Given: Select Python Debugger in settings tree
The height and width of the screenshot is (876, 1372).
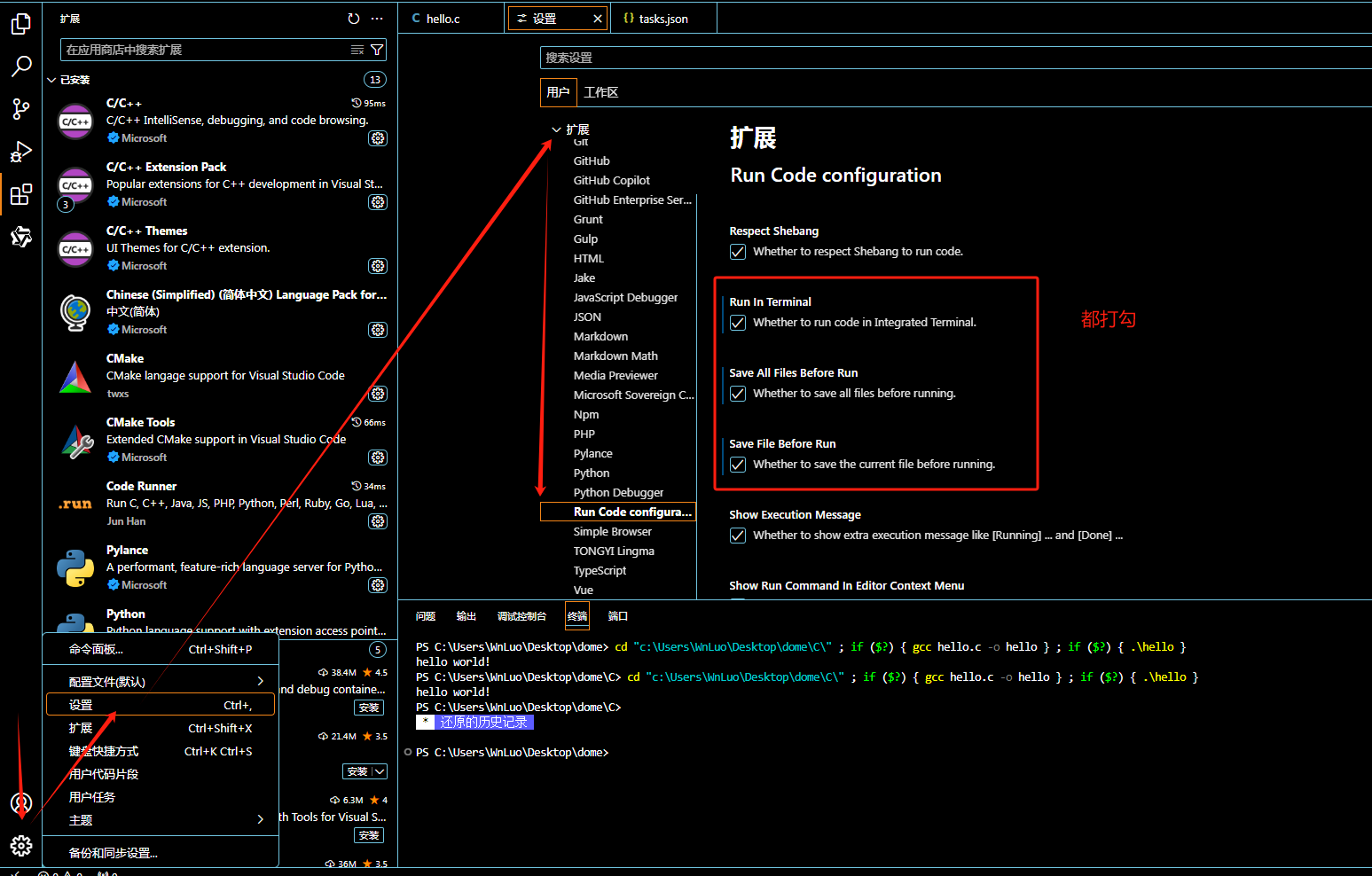Looking at the screenshot, I should point(618,493).
